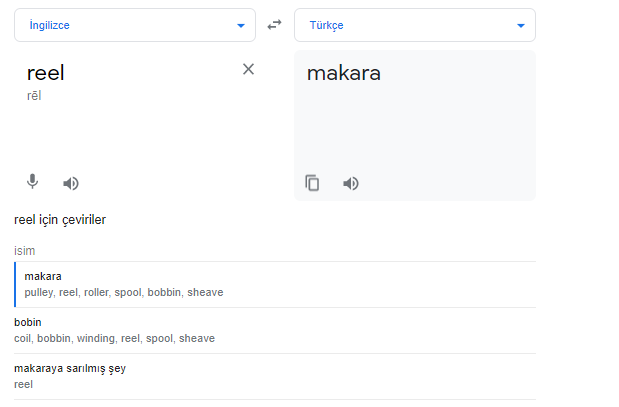Select the 'makara' entry in translations list

tap(43, 276)
